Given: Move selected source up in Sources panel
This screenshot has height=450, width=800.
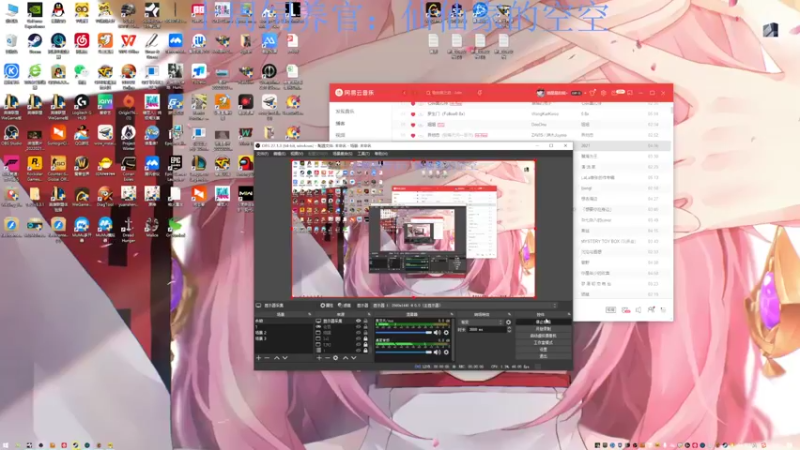Looking at the screenshot, I should 345,358.
